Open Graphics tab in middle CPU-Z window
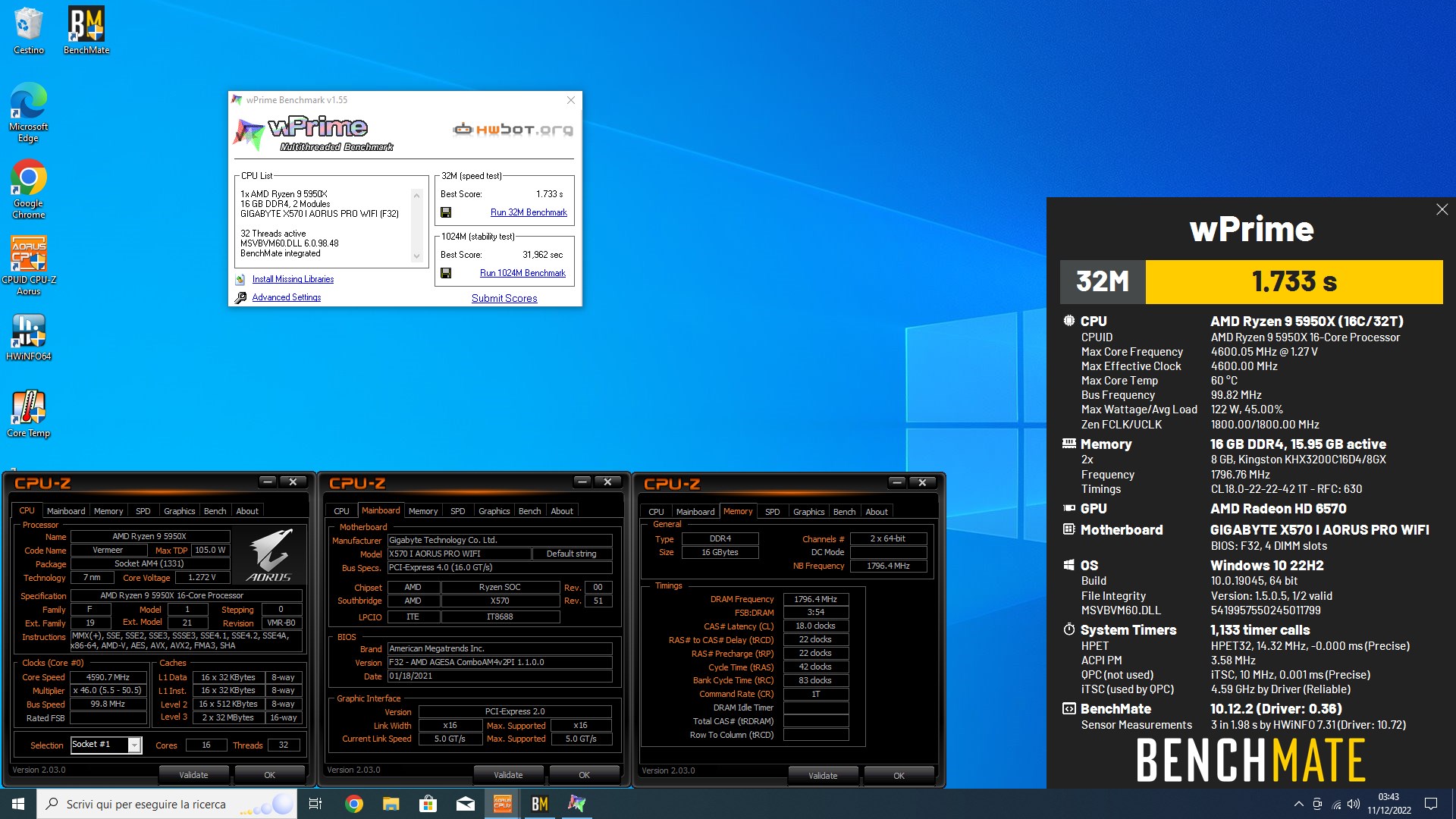Screen dimensions: 1456x819 [x=494, y=511]
